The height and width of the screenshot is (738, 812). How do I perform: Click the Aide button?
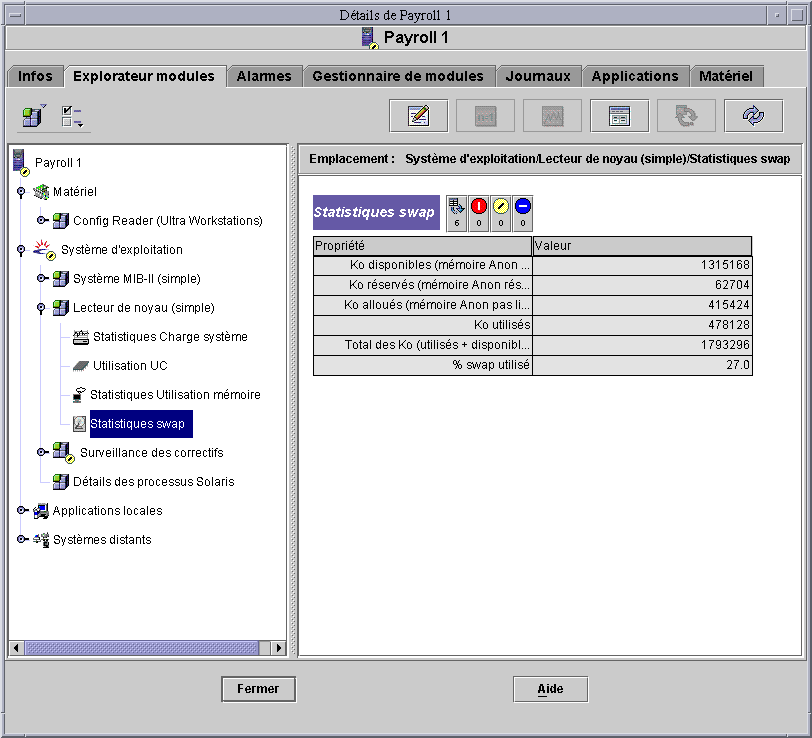coord(550,689)
